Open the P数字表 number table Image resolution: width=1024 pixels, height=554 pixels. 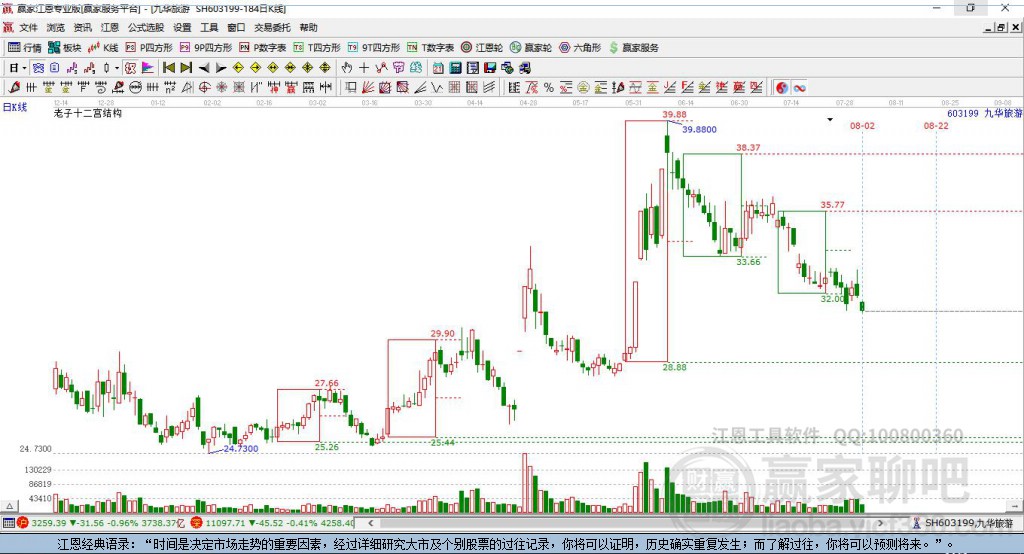tap(263, 48)
